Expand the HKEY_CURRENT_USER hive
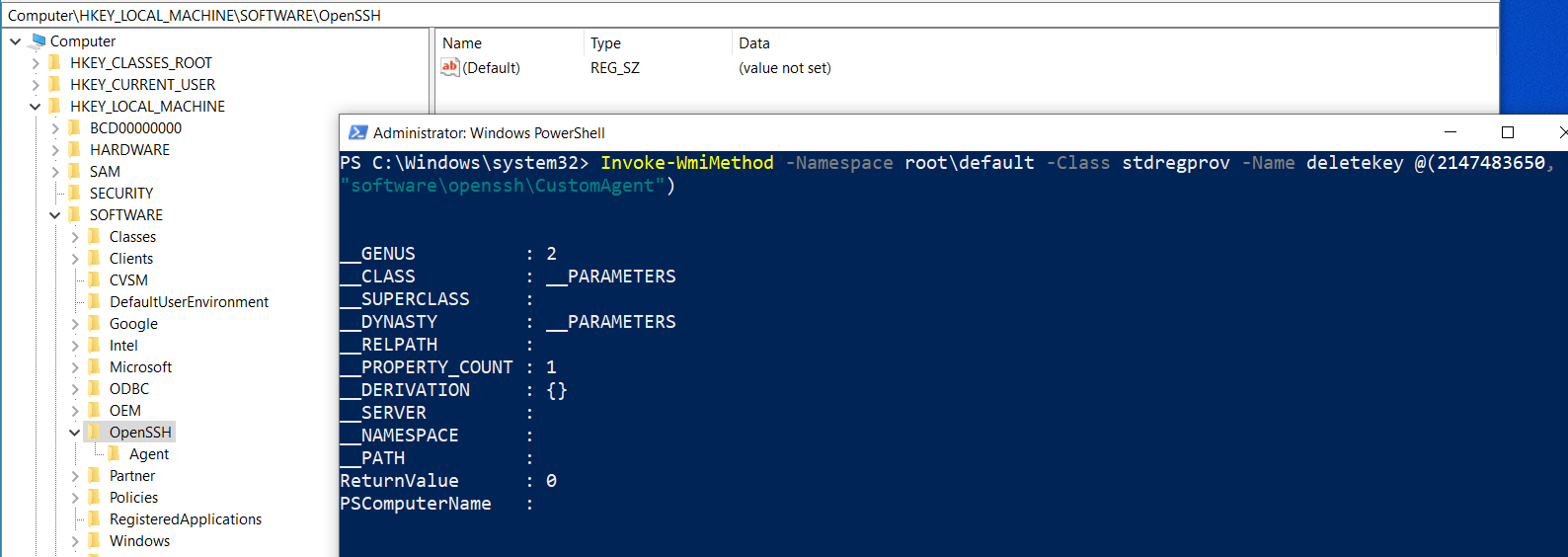 (36, 85)
